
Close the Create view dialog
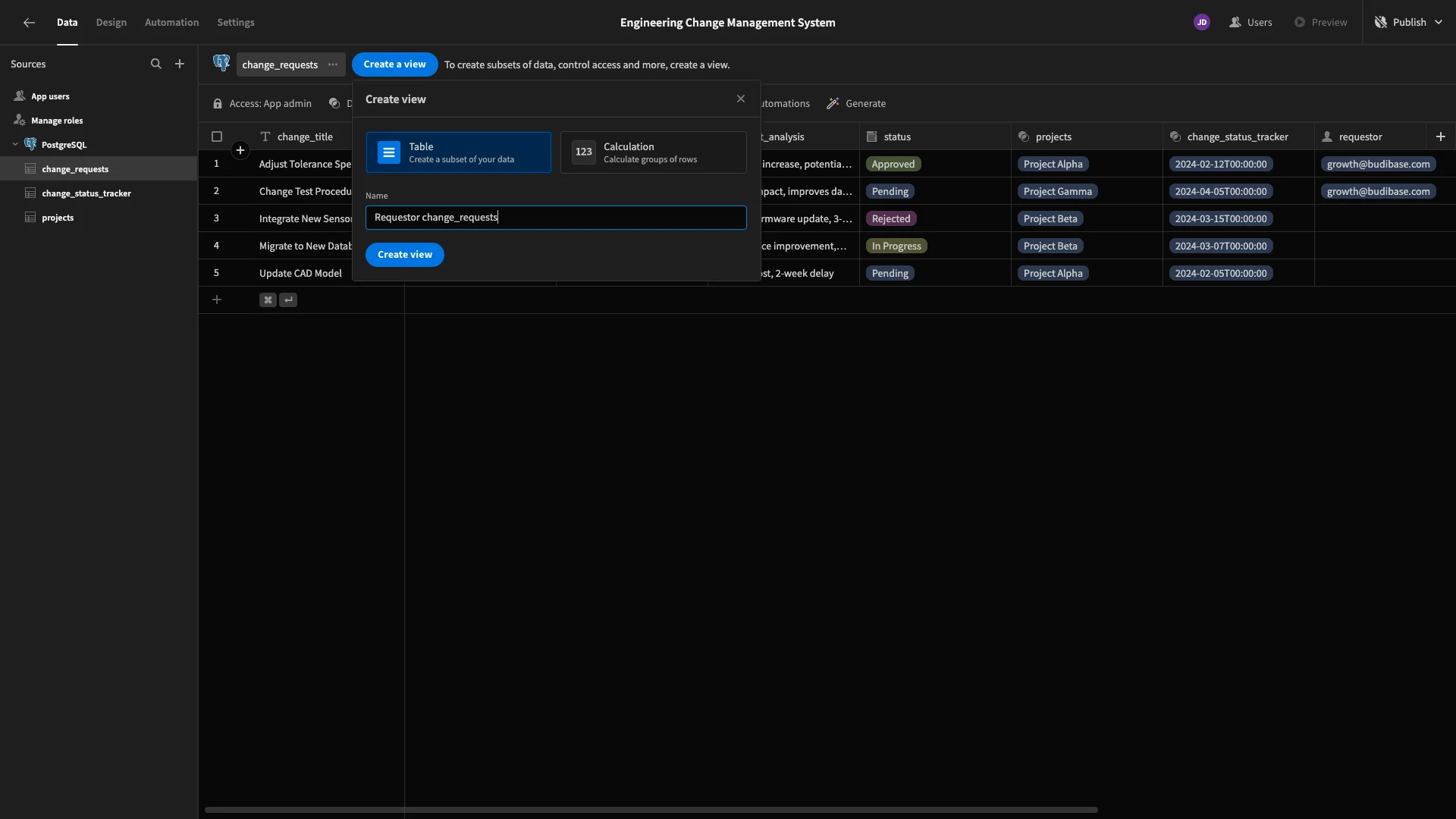point(741,99)
